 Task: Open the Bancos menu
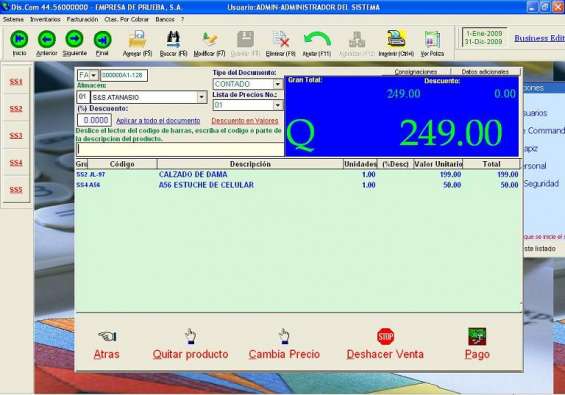pos(165,19)
